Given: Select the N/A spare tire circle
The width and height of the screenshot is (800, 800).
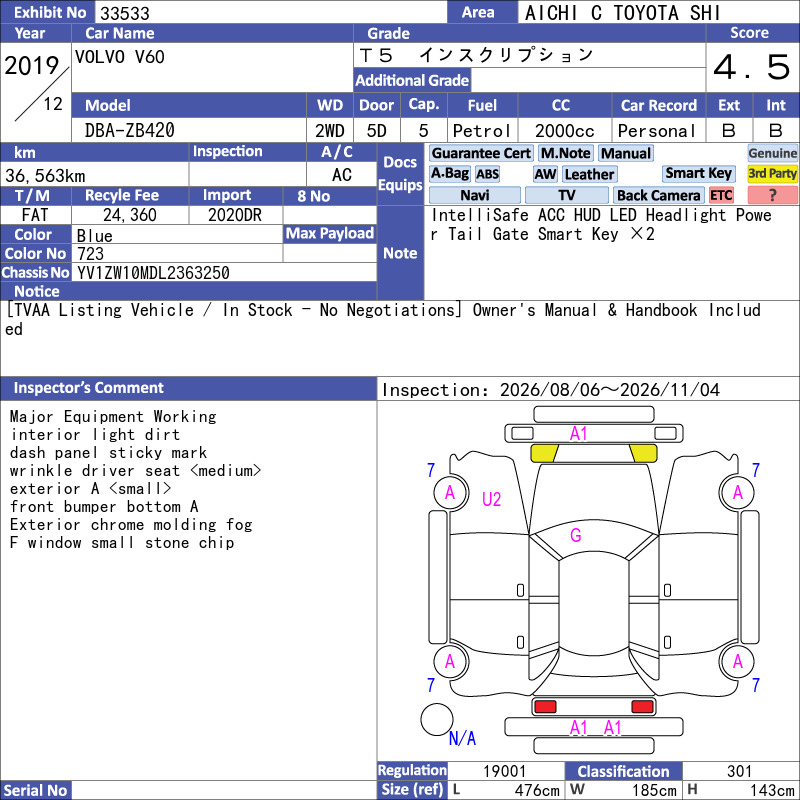Looking at the screenshot, I should (x=437, y=719).
